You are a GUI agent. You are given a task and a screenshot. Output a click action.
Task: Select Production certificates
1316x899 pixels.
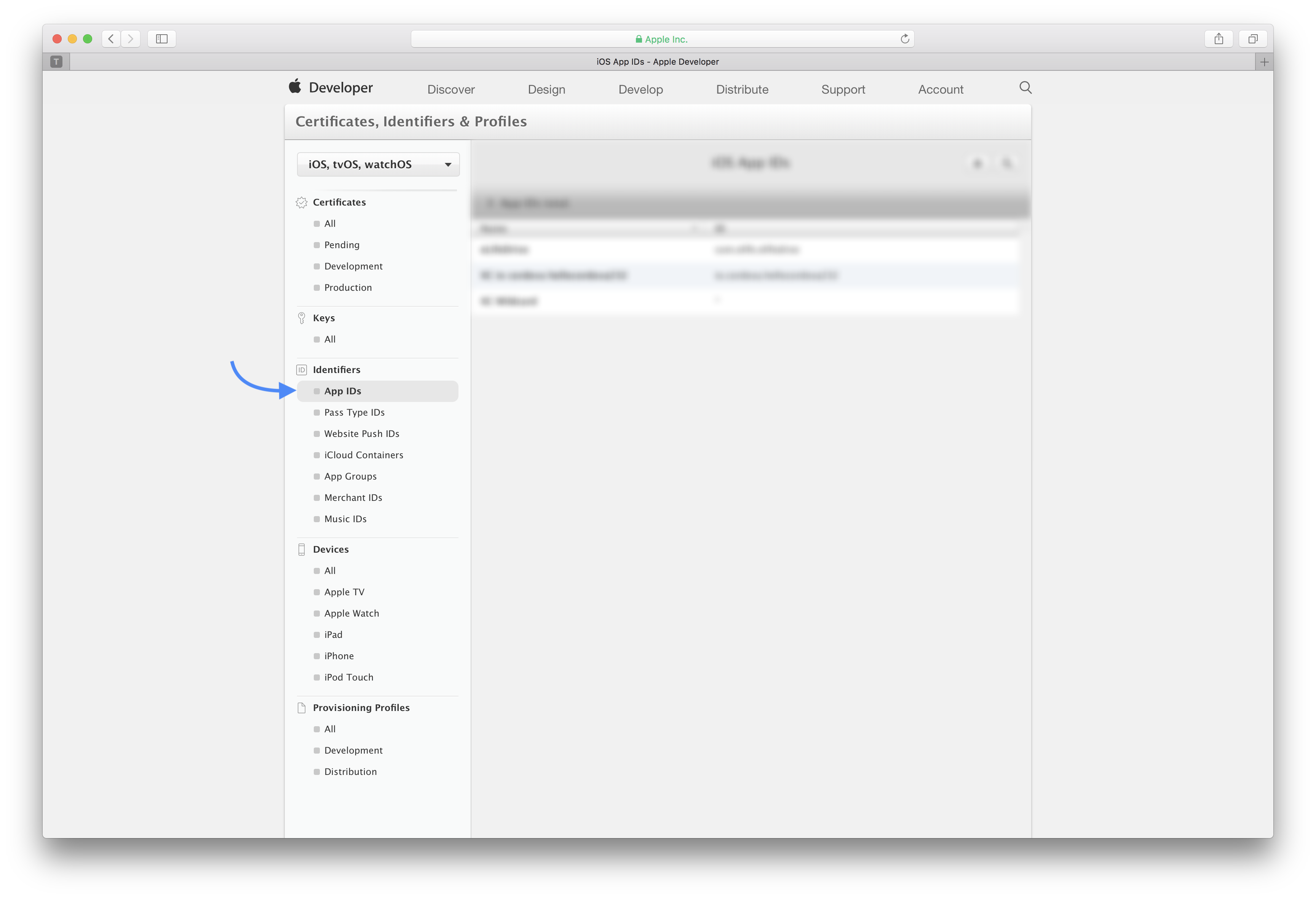348,288
